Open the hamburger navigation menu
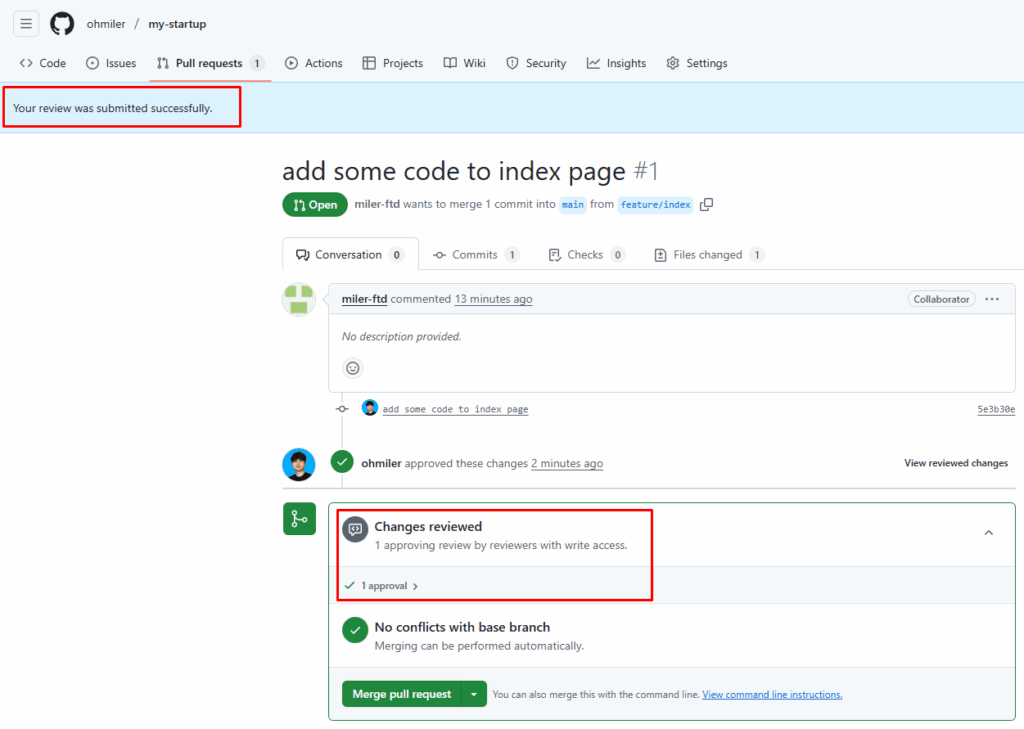 pos(26,24)
